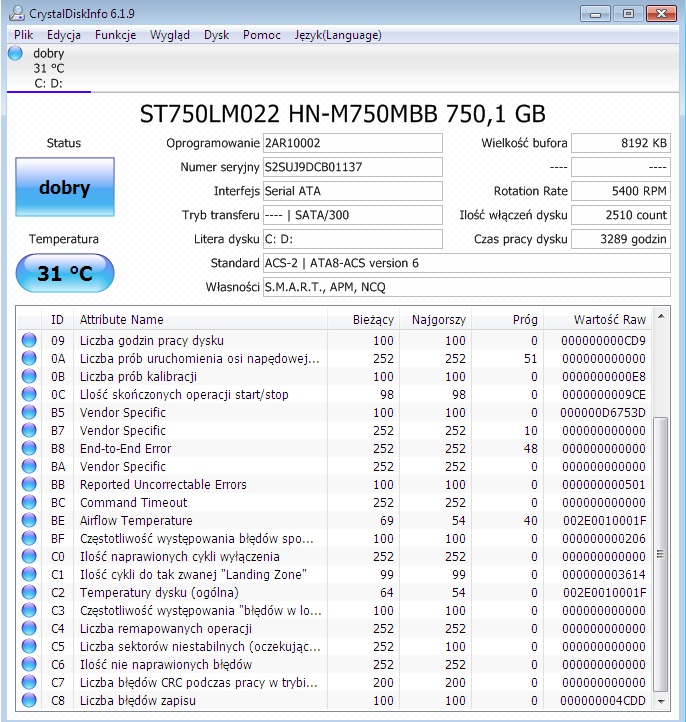This screenshot has width=686, height=722.
Task: Open the Dysk menu
Action: click(216, 35)
